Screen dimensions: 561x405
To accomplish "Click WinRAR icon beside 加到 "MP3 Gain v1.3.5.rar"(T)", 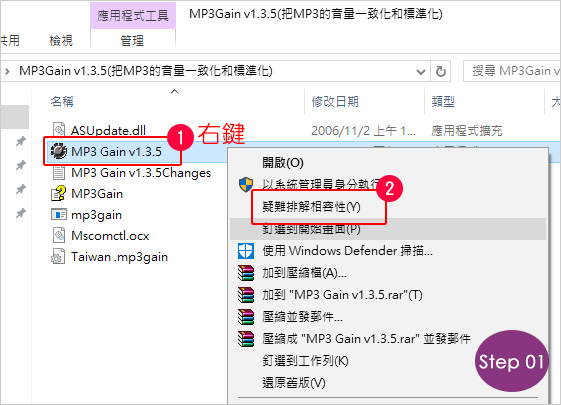I will click(246, 295).
